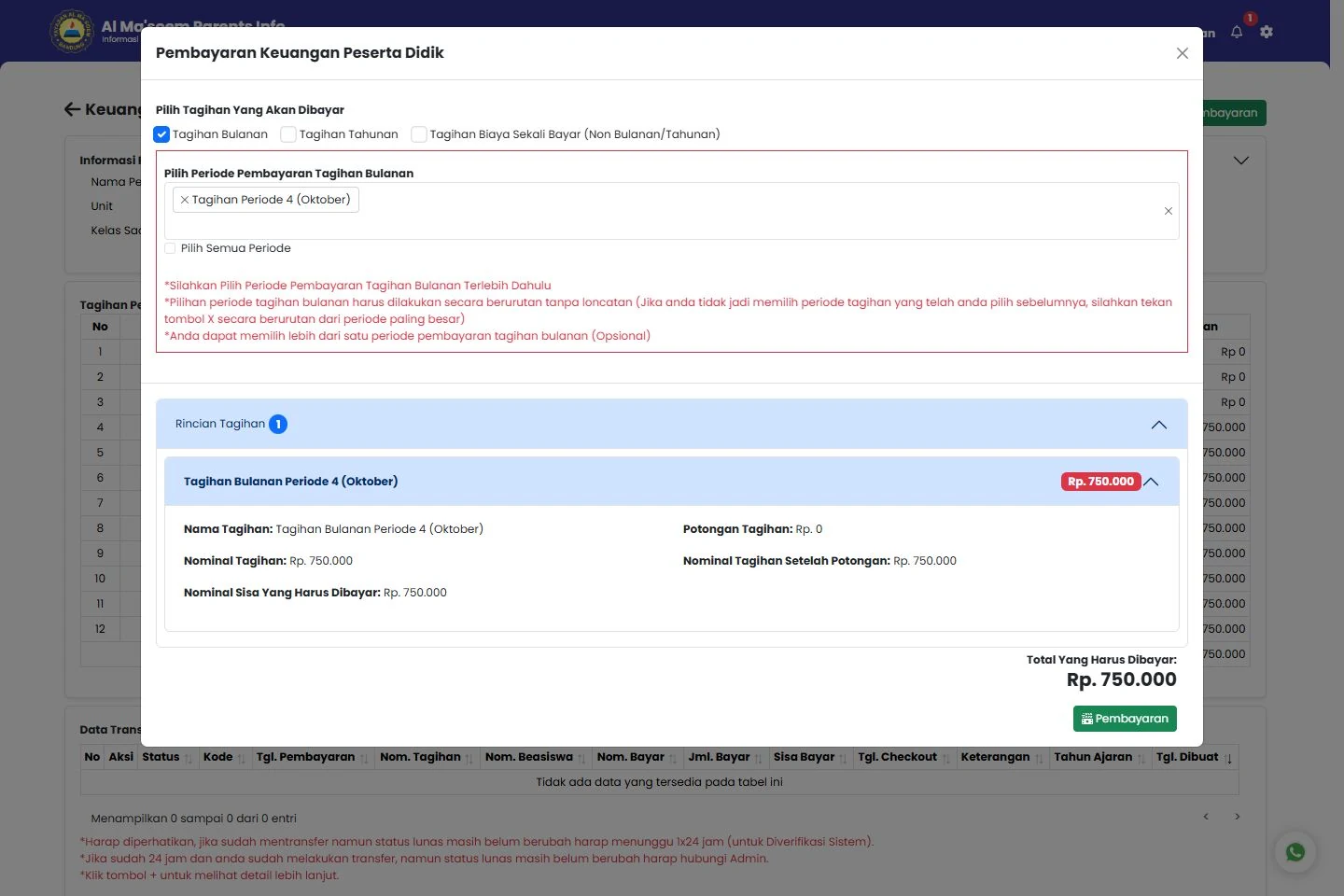Sort table by Sisa Bayar column
This screenshot has height=896, width=1344.
811,757
